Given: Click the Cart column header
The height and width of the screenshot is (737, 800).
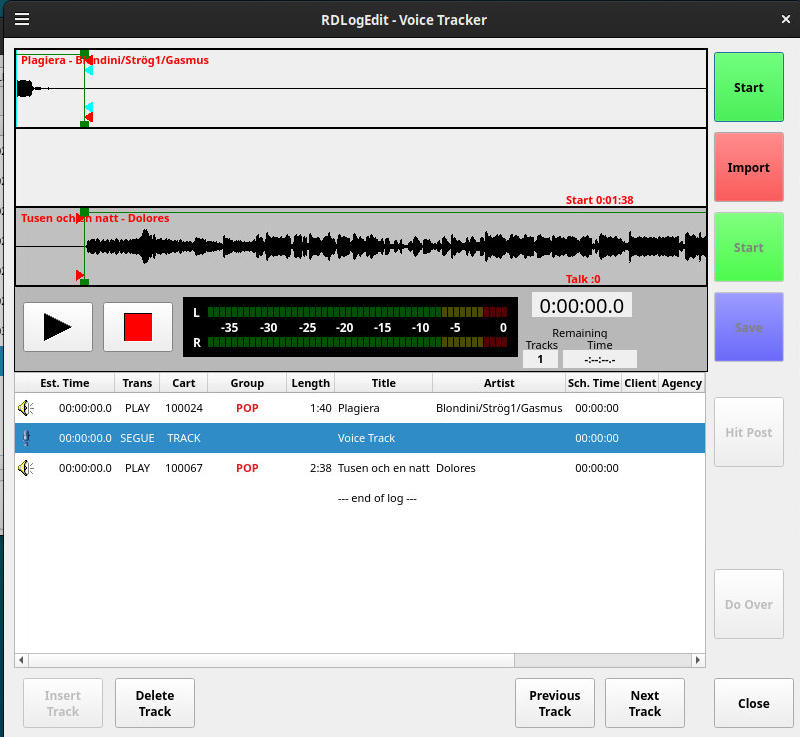Looking at the screenshot, I should pyautogui.click(x=184, y=383).
